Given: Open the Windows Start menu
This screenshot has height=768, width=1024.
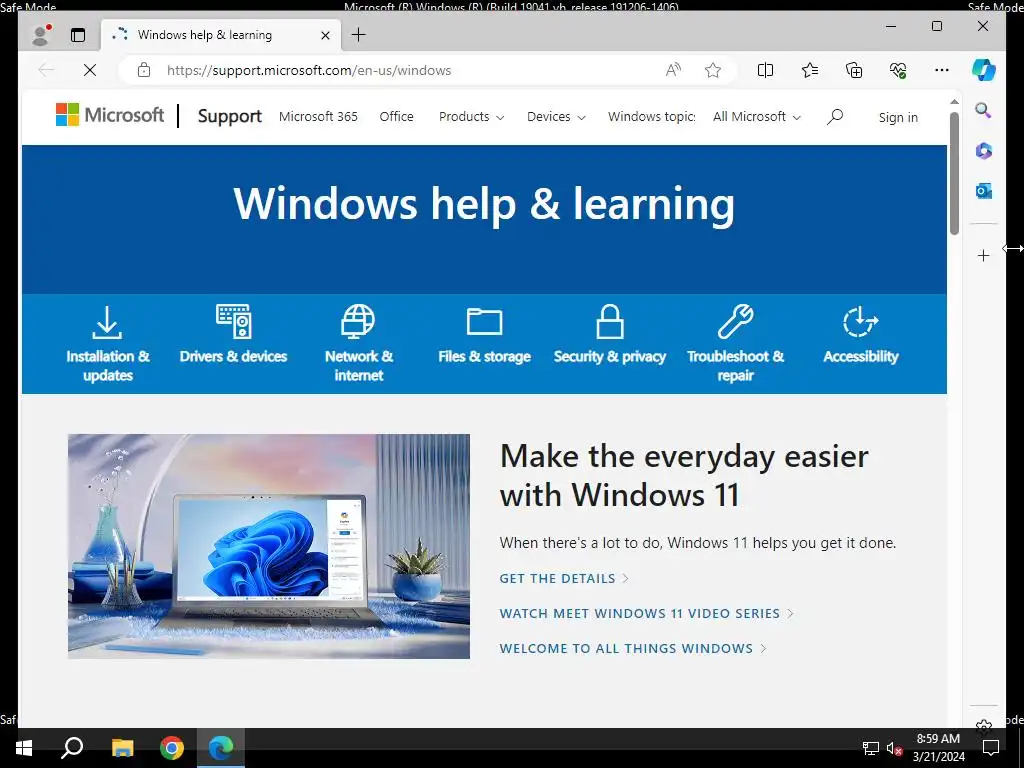Looking at the screenshot, I should (24, 748).
